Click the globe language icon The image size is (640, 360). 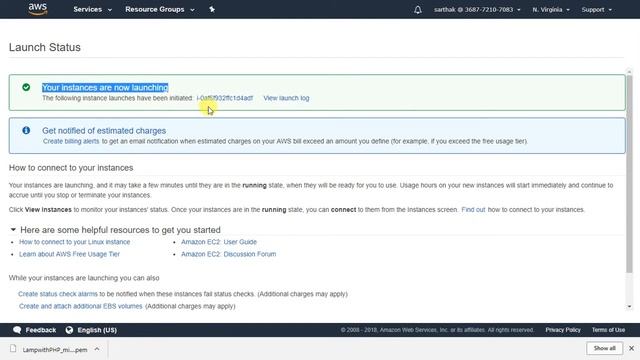pos(69,330)
